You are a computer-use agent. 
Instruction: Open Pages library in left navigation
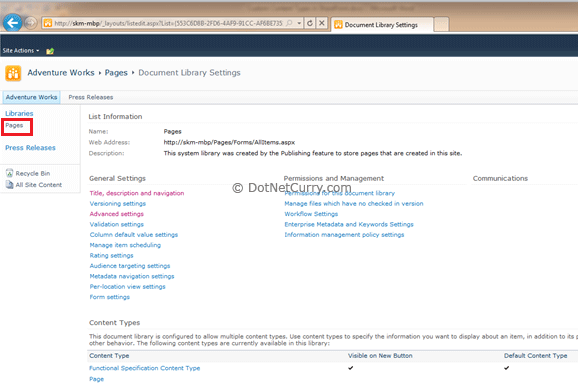pyautogui.click(x=14, y=125)
